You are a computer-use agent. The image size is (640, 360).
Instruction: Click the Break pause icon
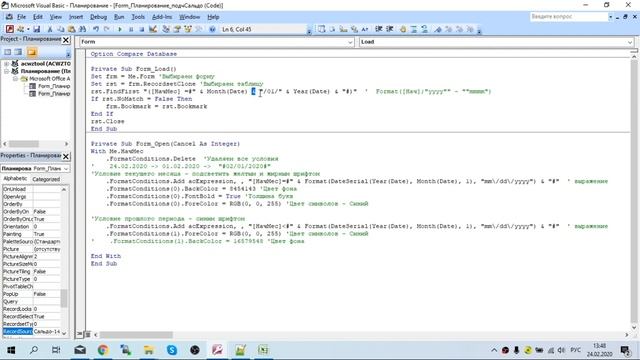pos(131,29)
